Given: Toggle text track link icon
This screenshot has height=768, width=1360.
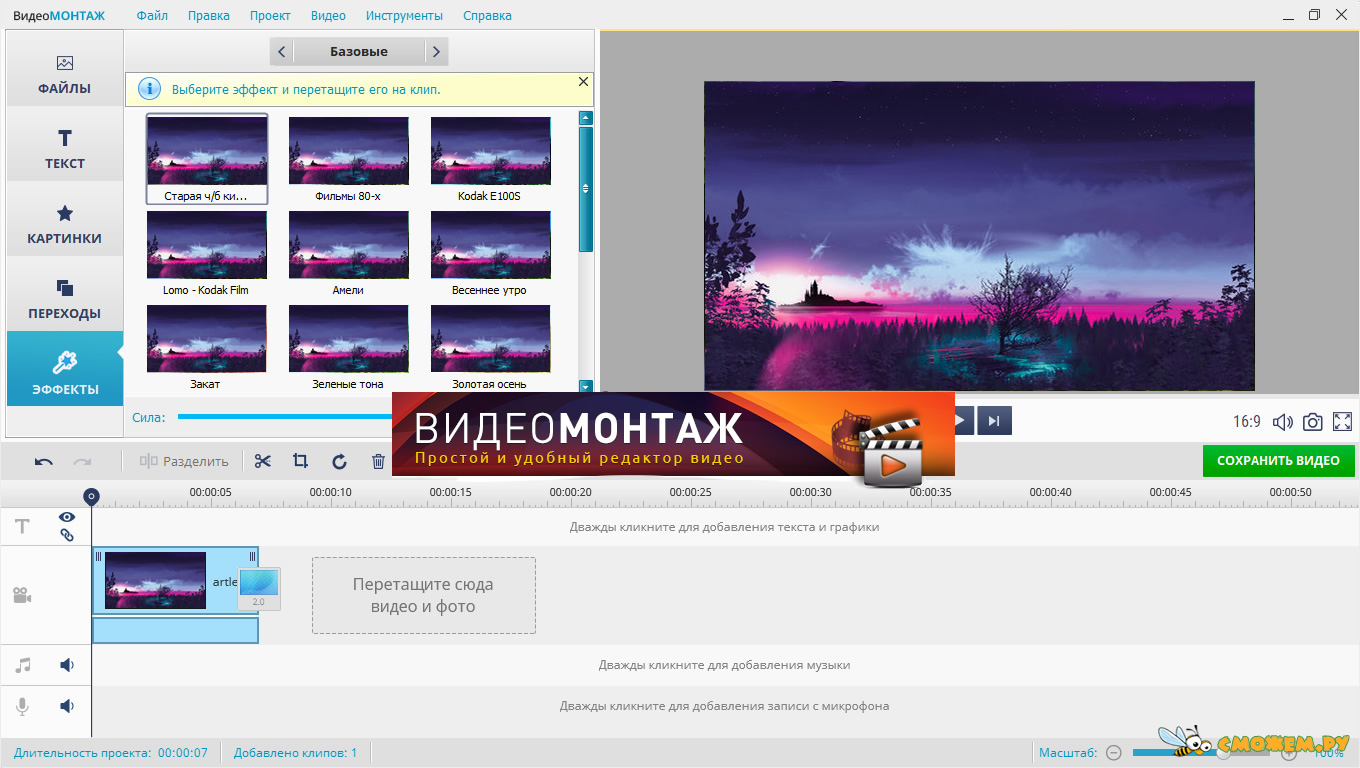Looking at the screenshot, I should 67,535.
